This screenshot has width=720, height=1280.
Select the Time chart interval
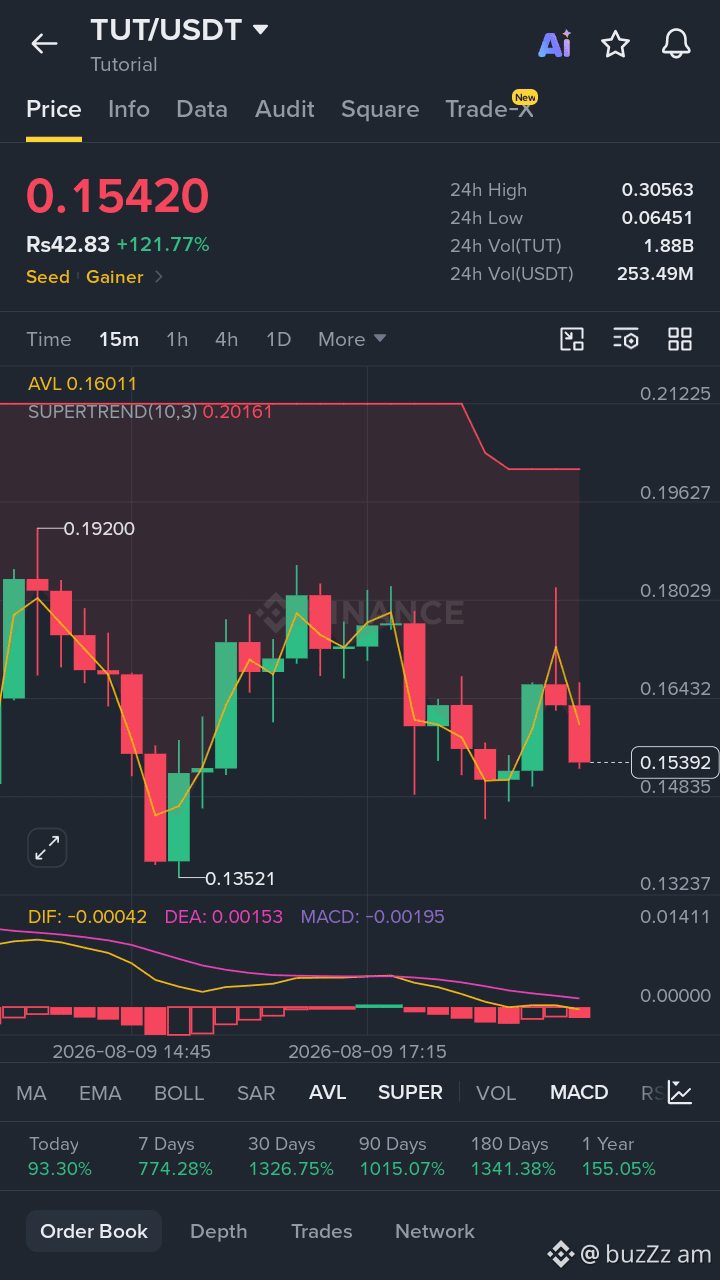(x=49, y=339)
